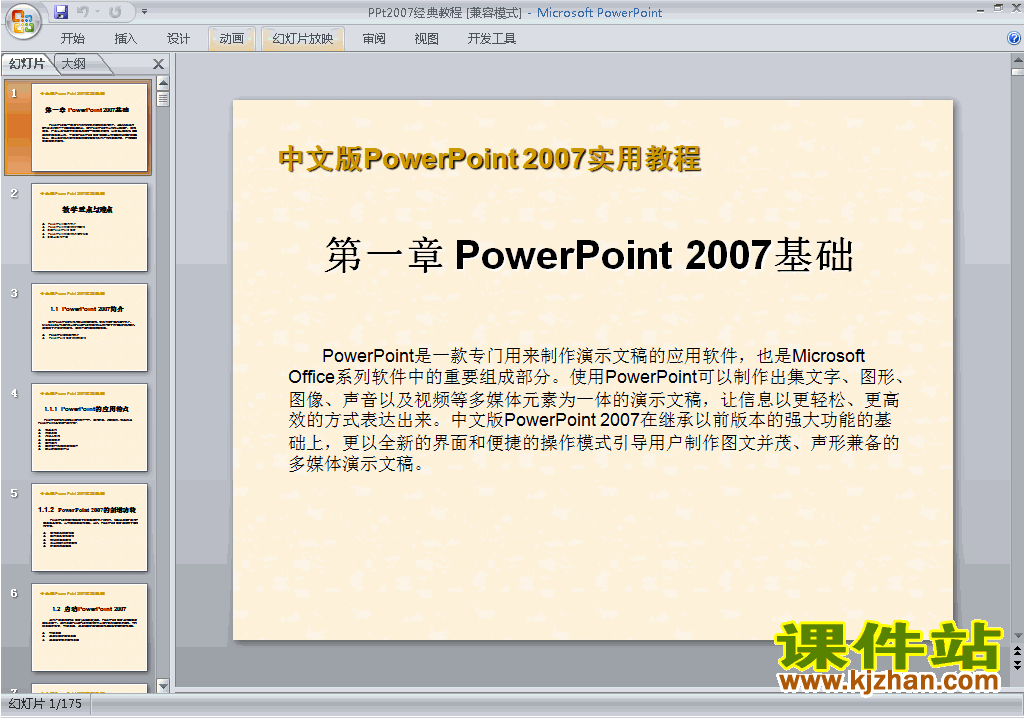The image size is (1024, 718).
Task: Select slide 5 thumbnail 1.1.2
Action: [x=89, y=527]
